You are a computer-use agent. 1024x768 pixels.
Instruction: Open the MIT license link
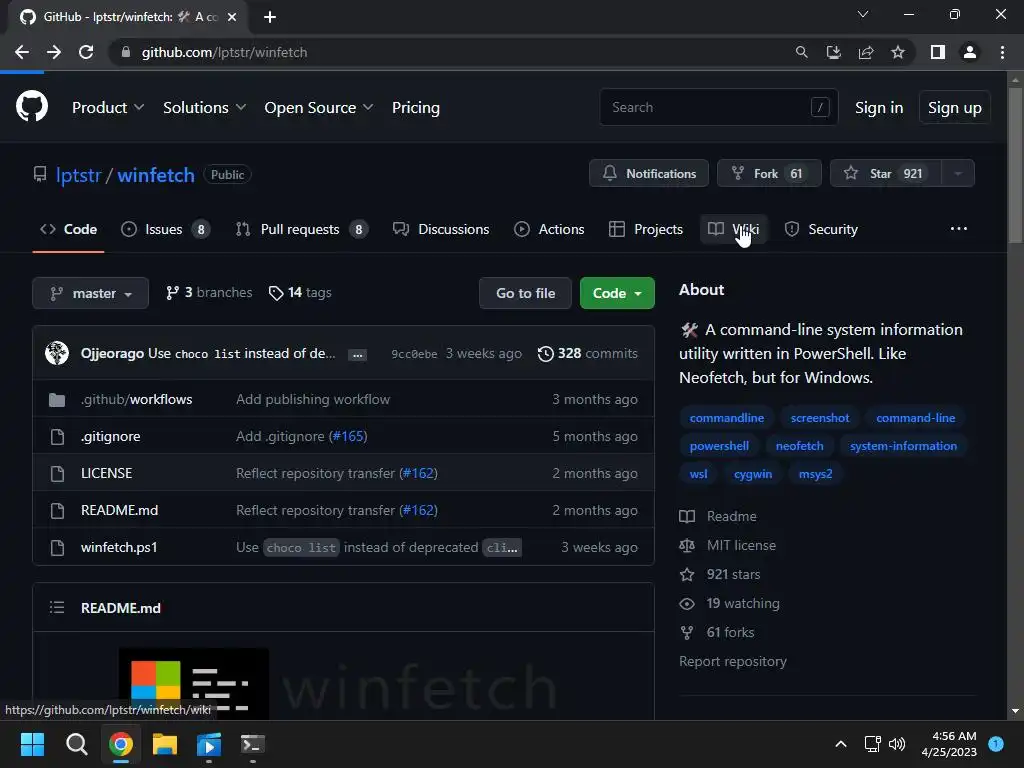[728, 545]
